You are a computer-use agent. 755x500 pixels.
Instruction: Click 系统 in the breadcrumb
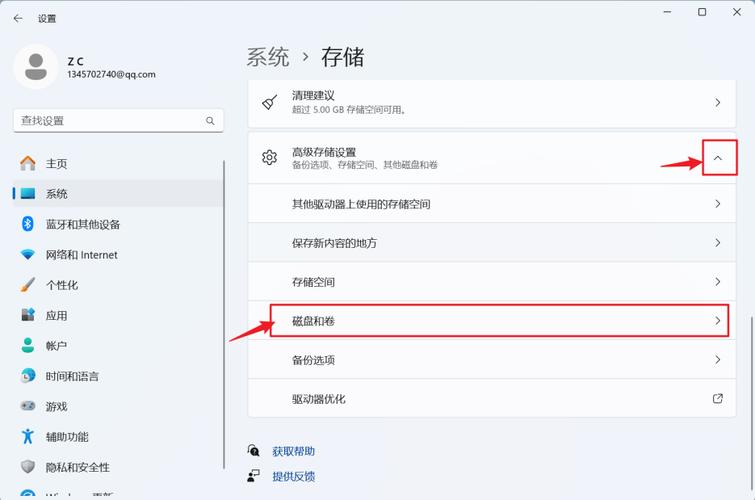tap(268, 57)
